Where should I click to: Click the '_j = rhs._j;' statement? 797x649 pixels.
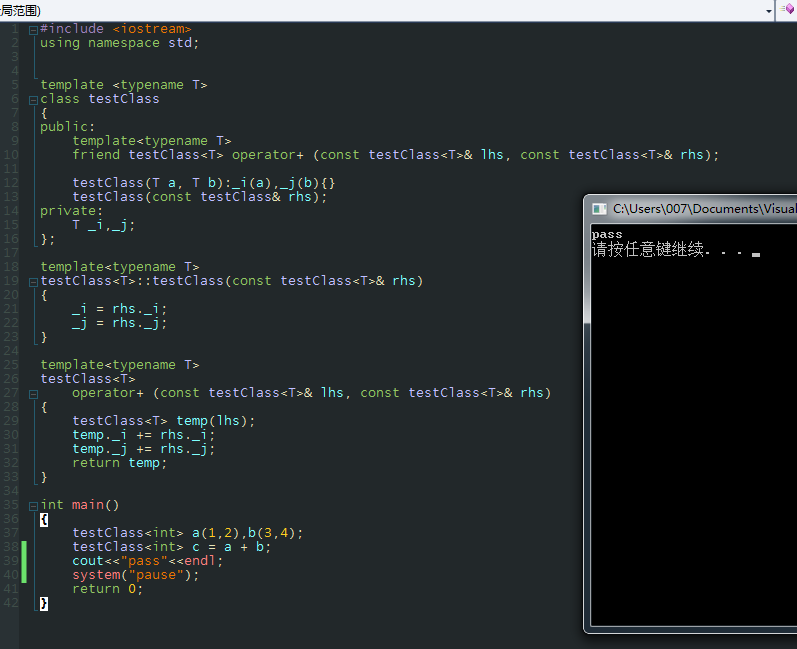(x=119, y=323)
